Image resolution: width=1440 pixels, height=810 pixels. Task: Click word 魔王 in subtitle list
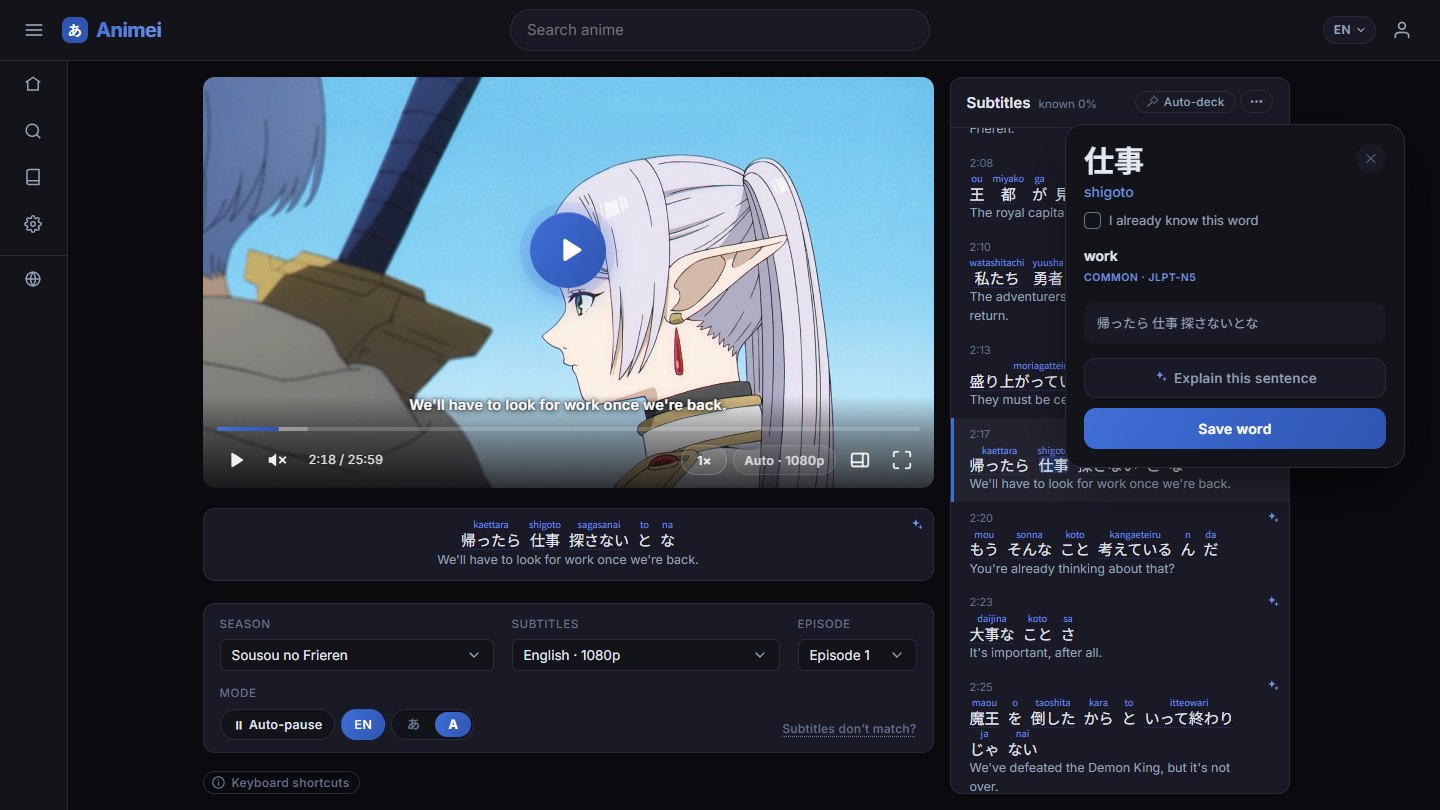pyautogui.click(x=985, y=718)
